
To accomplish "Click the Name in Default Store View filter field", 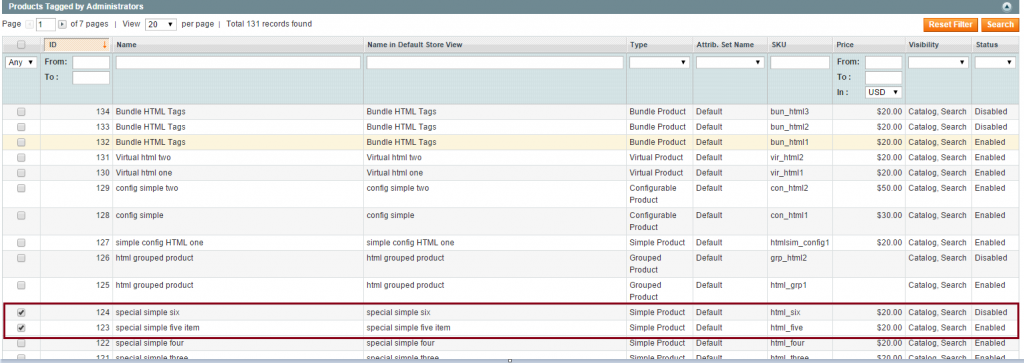I will 495,63.
